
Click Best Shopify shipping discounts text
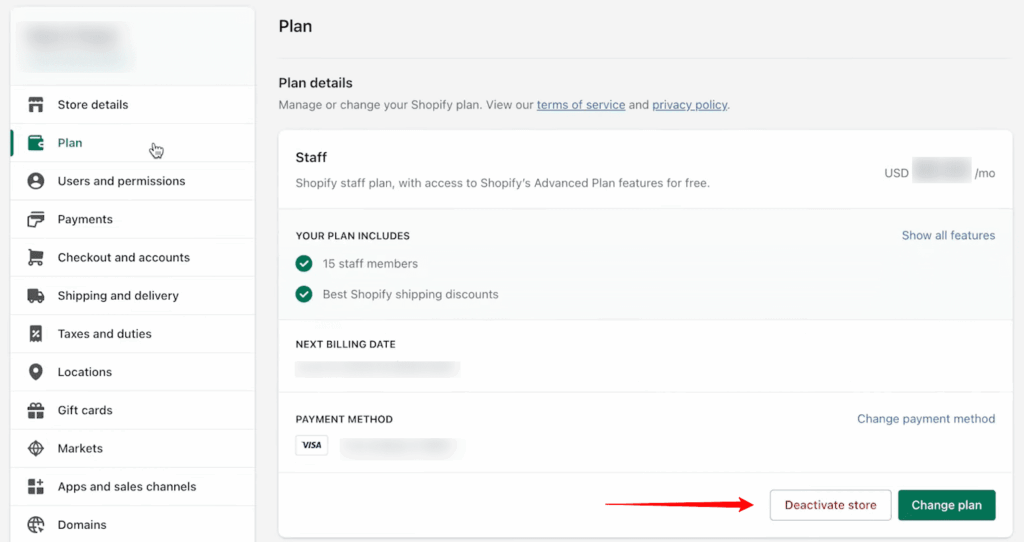(x=410, y=295)
